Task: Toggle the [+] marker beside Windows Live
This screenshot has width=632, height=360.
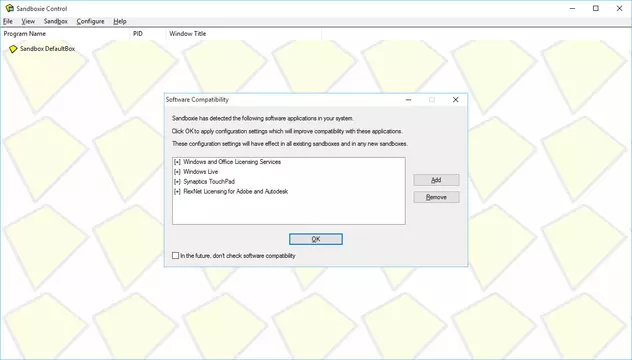Action: click(x=177, y=172)
